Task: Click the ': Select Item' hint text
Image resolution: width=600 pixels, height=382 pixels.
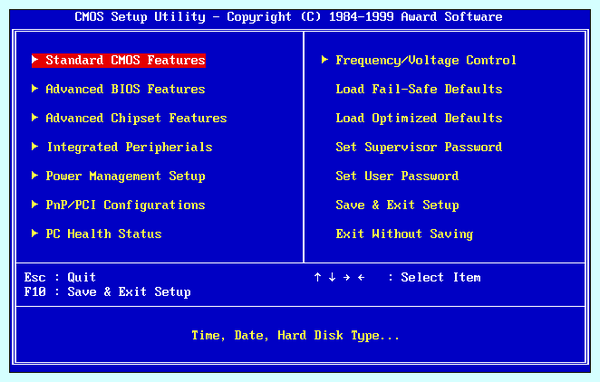Action: [x=434, y=277]
